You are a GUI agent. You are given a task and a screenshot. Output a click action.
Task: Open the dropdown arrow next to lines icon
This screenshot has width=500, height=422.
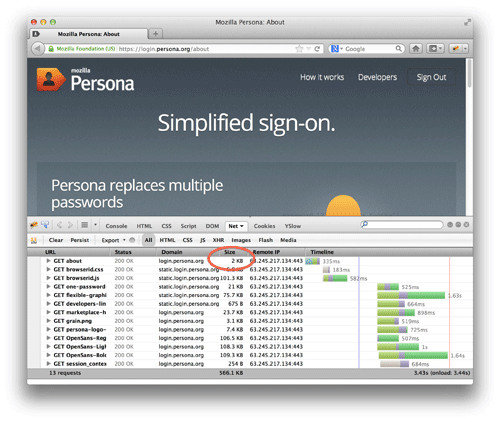[95, 225]
